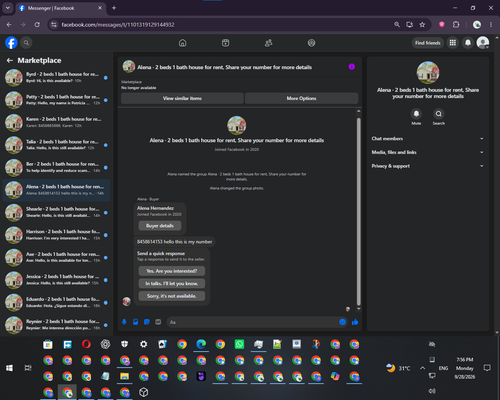Send quick reply 'Yes. Are you interested?'
This screenshot has width=500, height=400.
(172, 271)
